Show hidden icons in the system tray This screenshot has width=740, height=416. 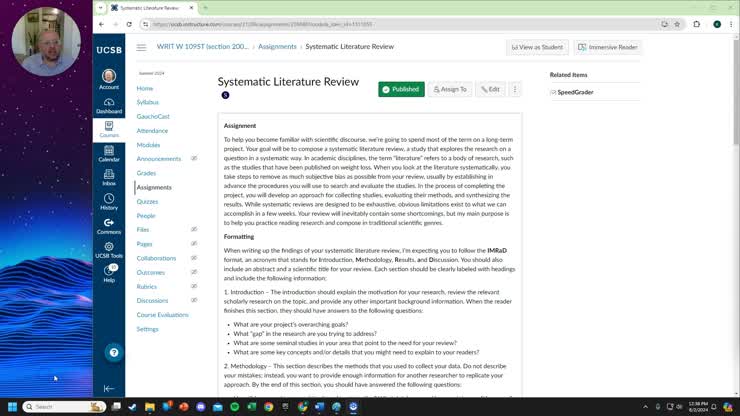645,407
